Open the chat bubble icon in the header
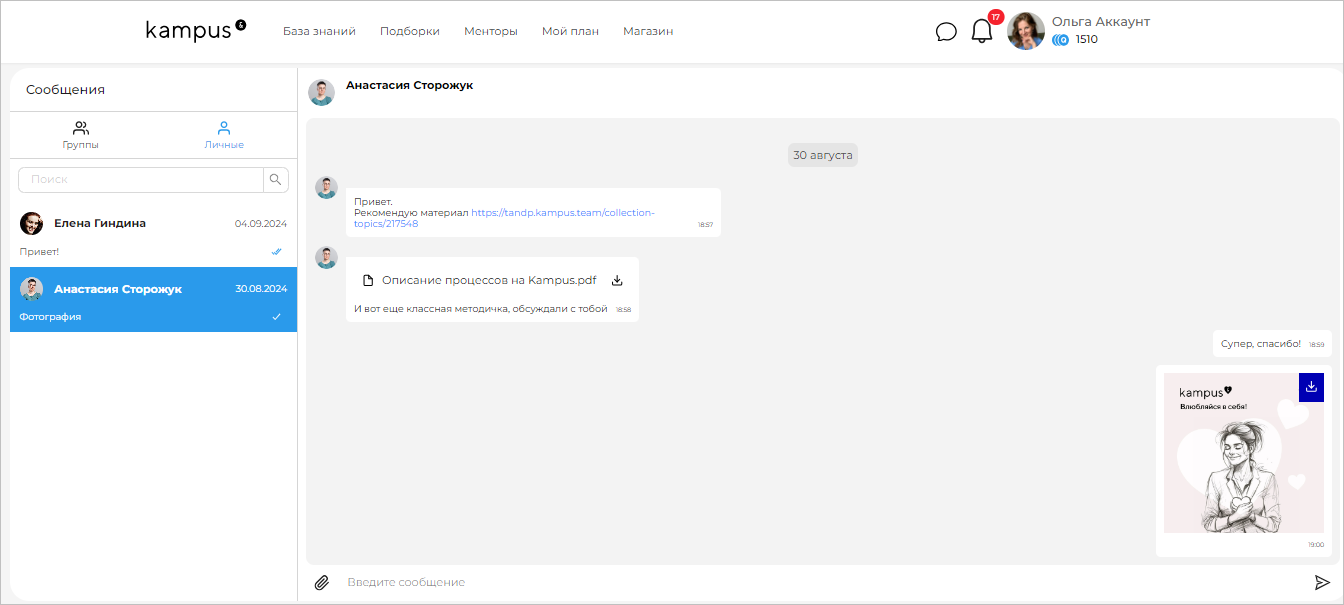Screen dimensions: 1344x605 pos(946,31)
